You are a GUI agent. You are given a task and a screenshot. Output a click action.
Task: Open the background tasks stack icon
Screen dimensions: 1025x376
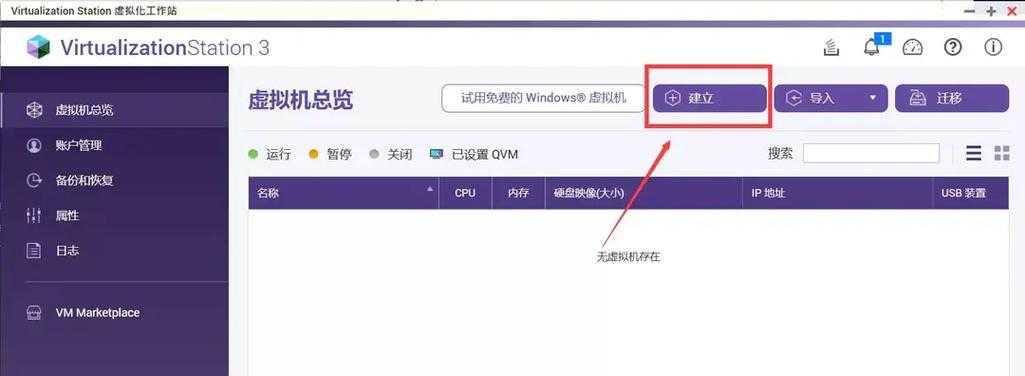click(x=831, y=47)
